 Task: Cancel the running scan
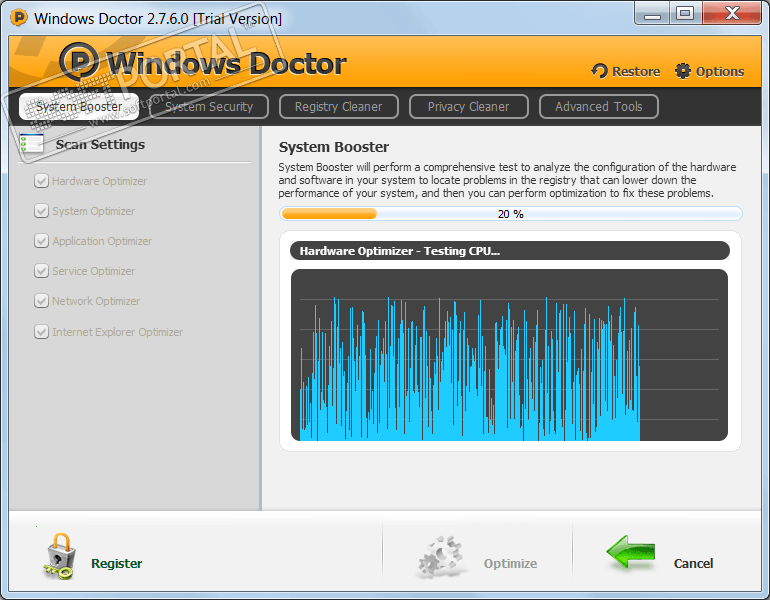pyautogui.click(x=693, y=563)
